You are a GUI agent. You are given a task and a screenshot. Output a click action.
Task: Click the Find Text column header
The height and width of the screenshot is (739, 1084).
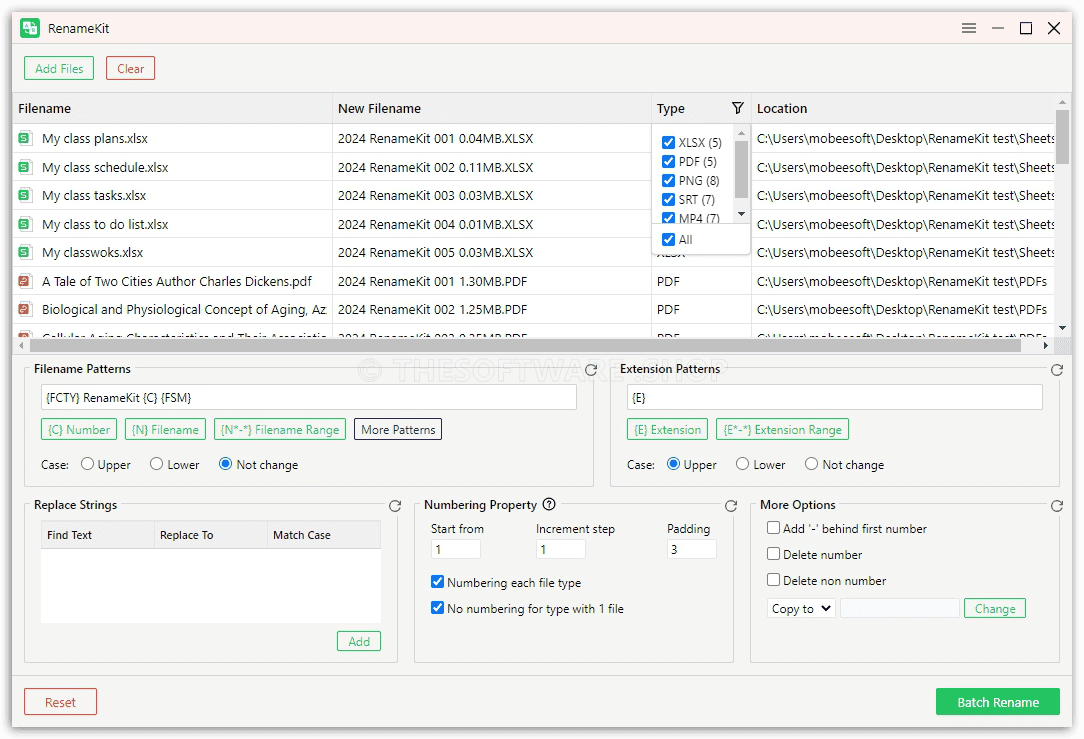tap(97, 535)
